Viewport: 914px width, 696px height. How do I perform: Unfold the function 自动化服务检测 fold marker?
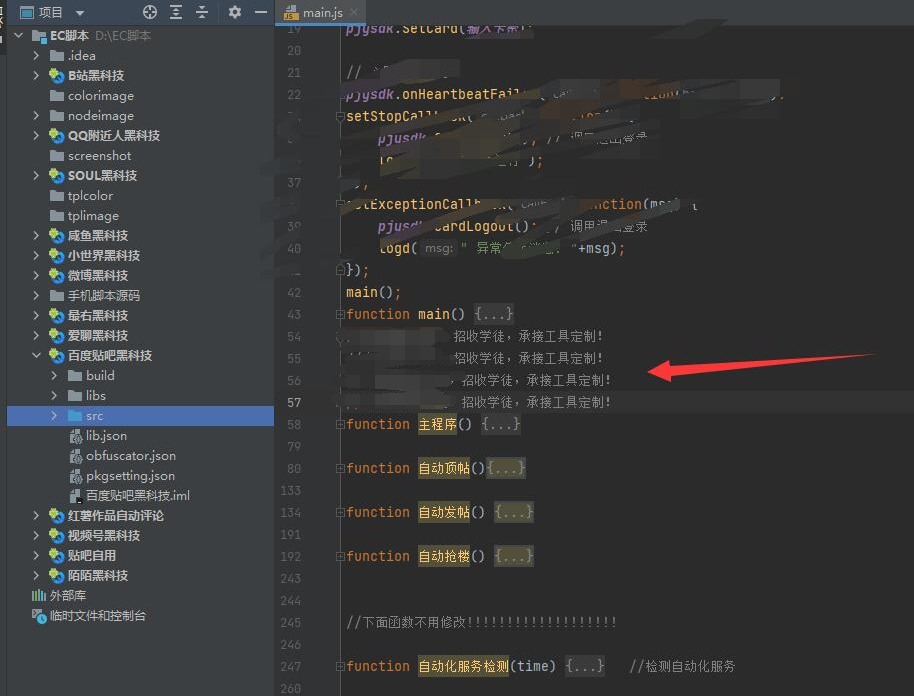pyautogui.click(x=340, y=667)
